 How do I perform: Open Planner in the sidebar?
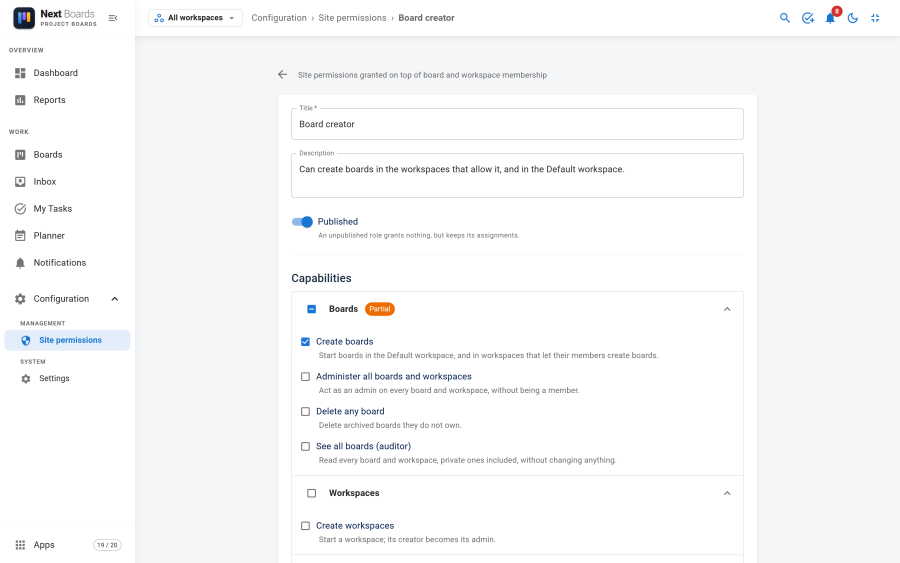68,235
